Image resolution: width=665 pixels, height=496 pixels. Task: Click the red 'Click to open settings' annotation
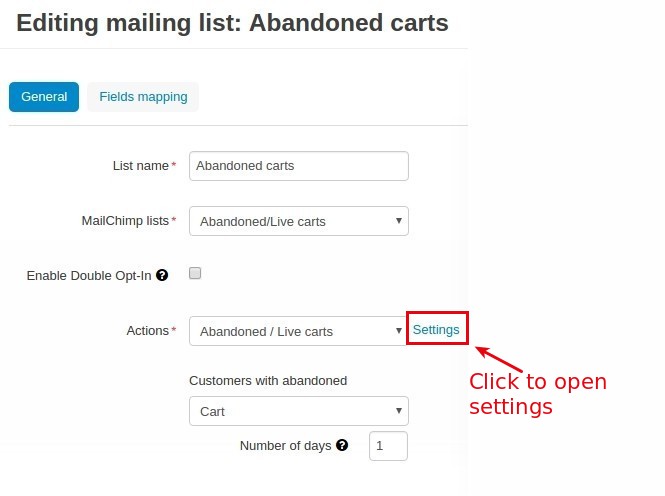[538, 394]
